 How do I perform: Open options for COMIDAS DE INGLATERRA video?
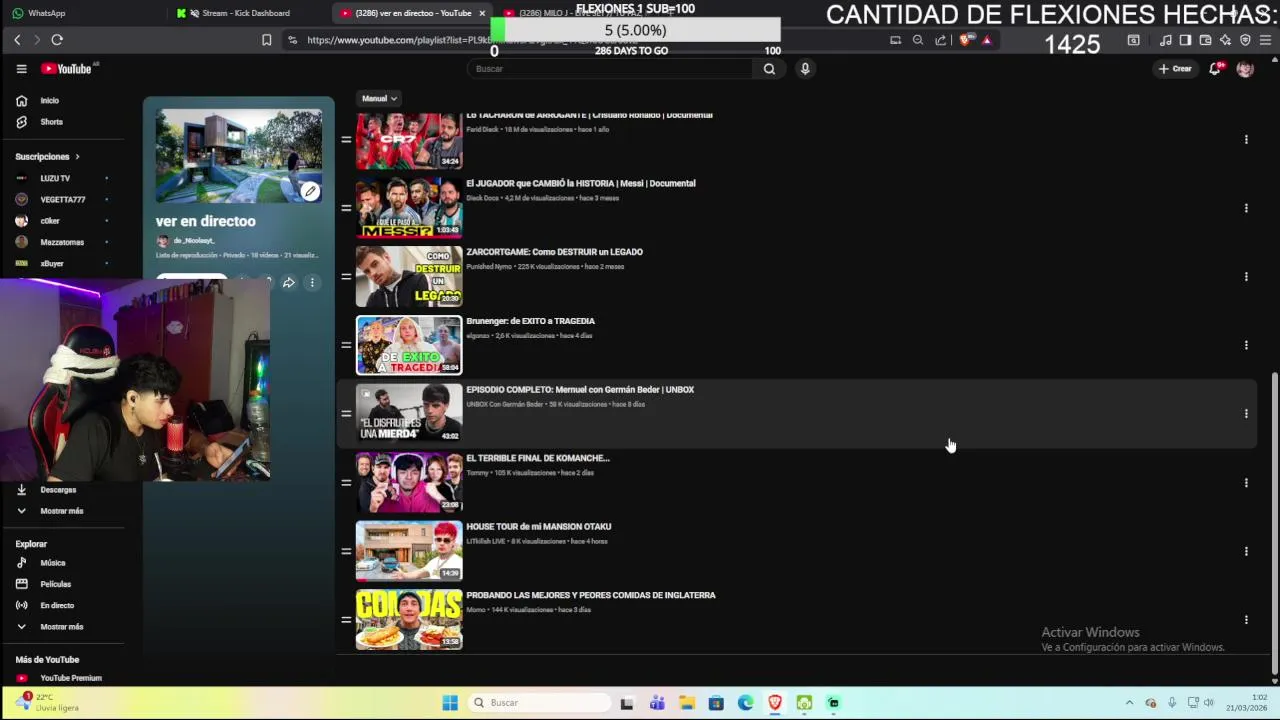click(1246, 620)
